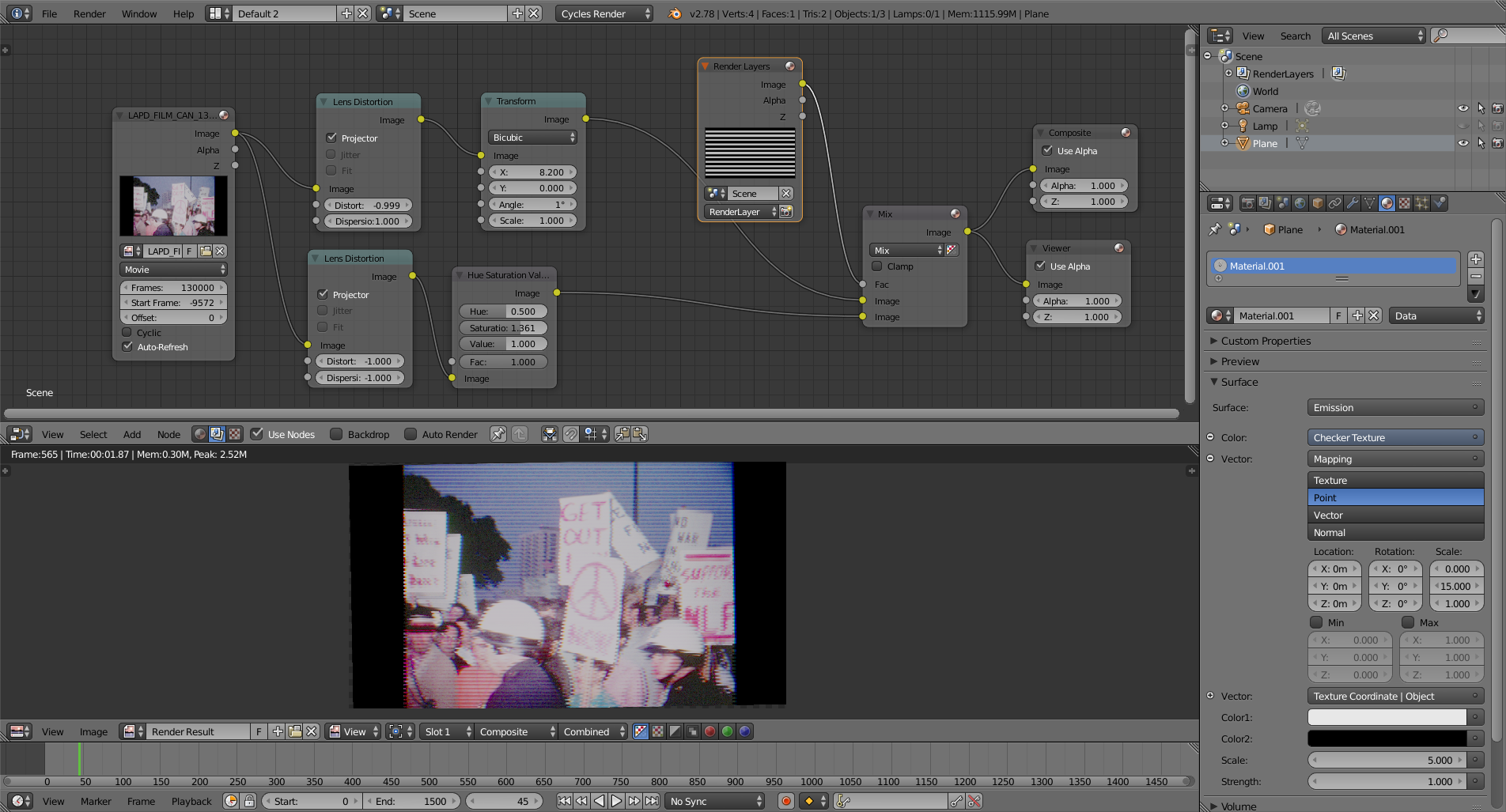
Task: Toggle Camera visibility eye in outliner
Action: tap(1462, 108)
